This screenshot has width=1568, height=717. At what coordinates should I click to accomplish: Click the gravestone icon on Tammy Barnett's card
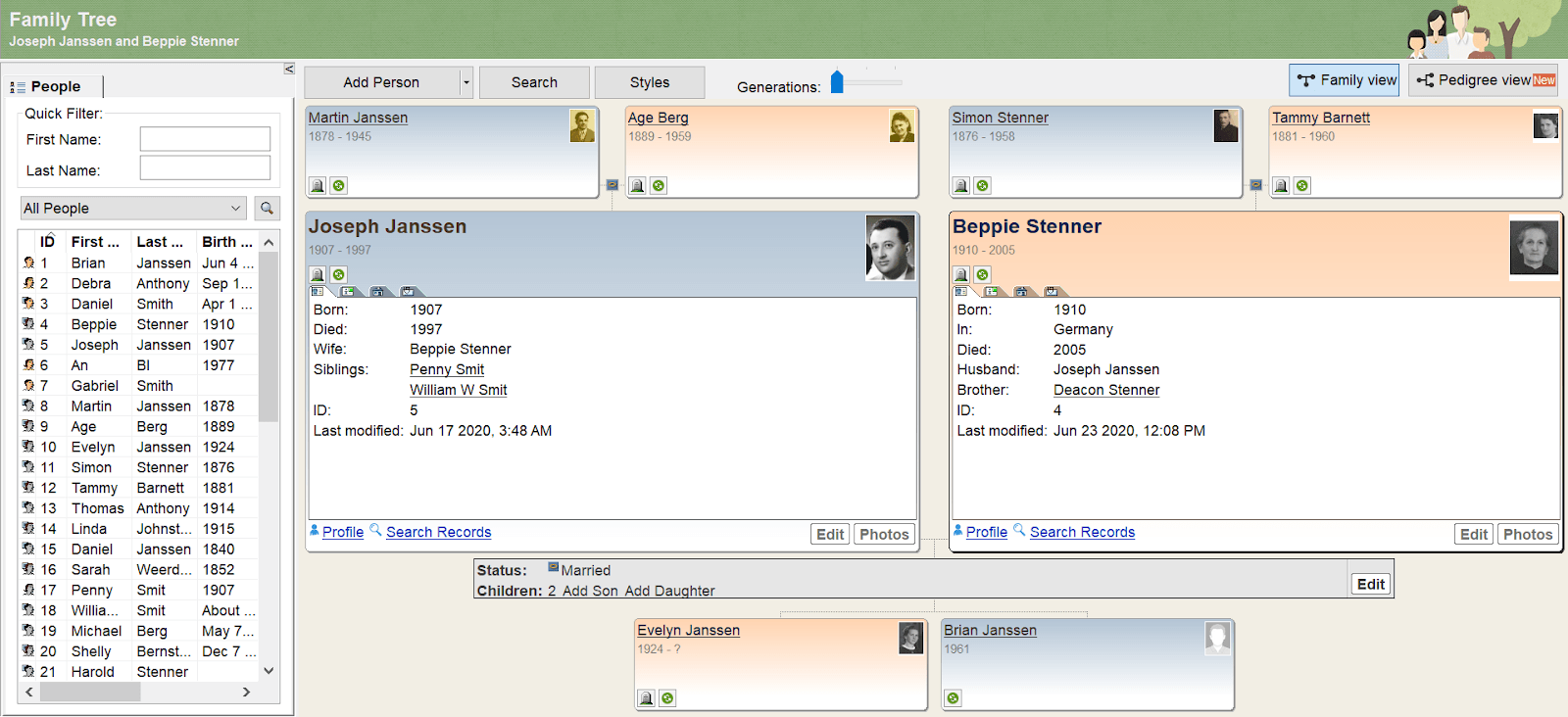point(1281,185)
